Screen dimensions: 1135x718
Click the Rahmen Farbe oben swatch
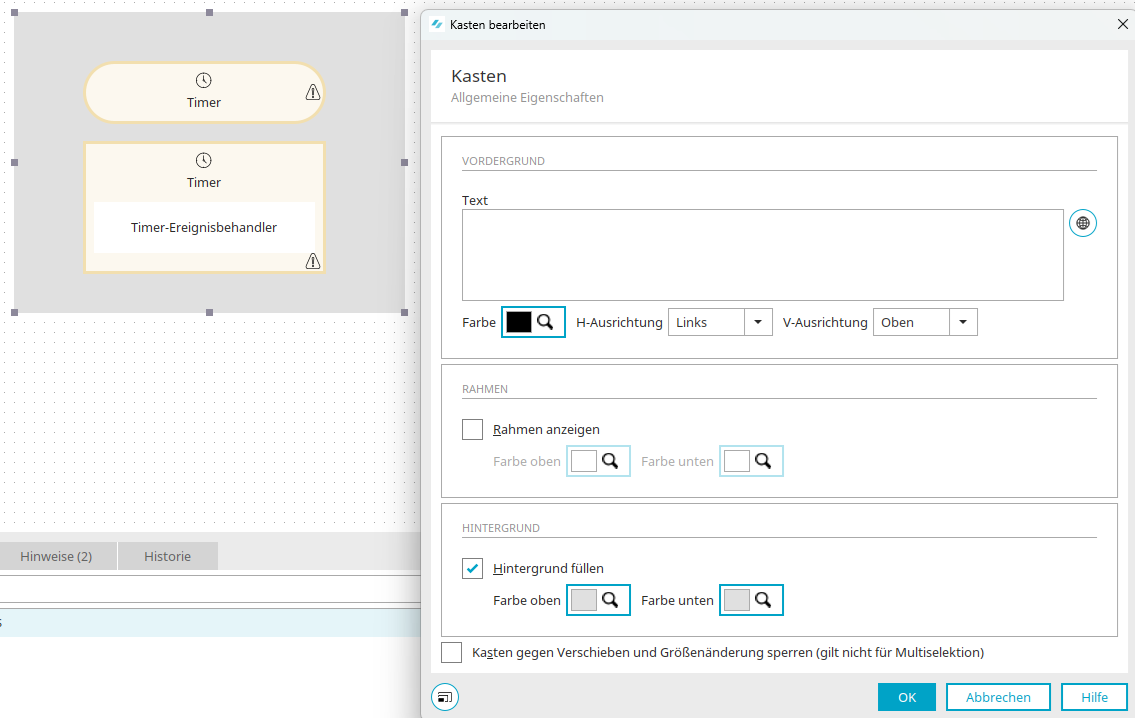coord(583,461)
